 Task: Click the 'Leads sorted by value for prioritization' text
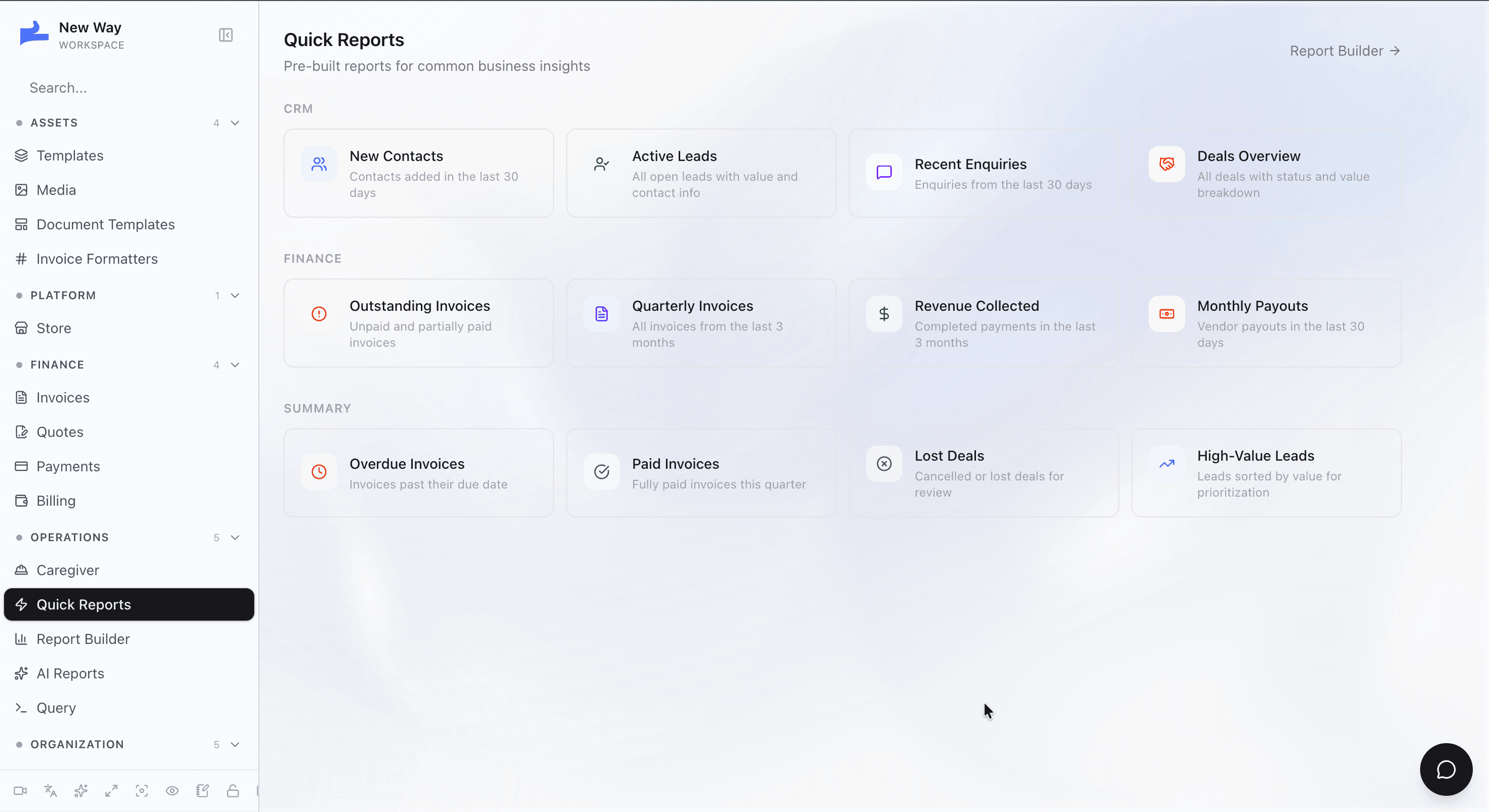tap(1269, 484)
